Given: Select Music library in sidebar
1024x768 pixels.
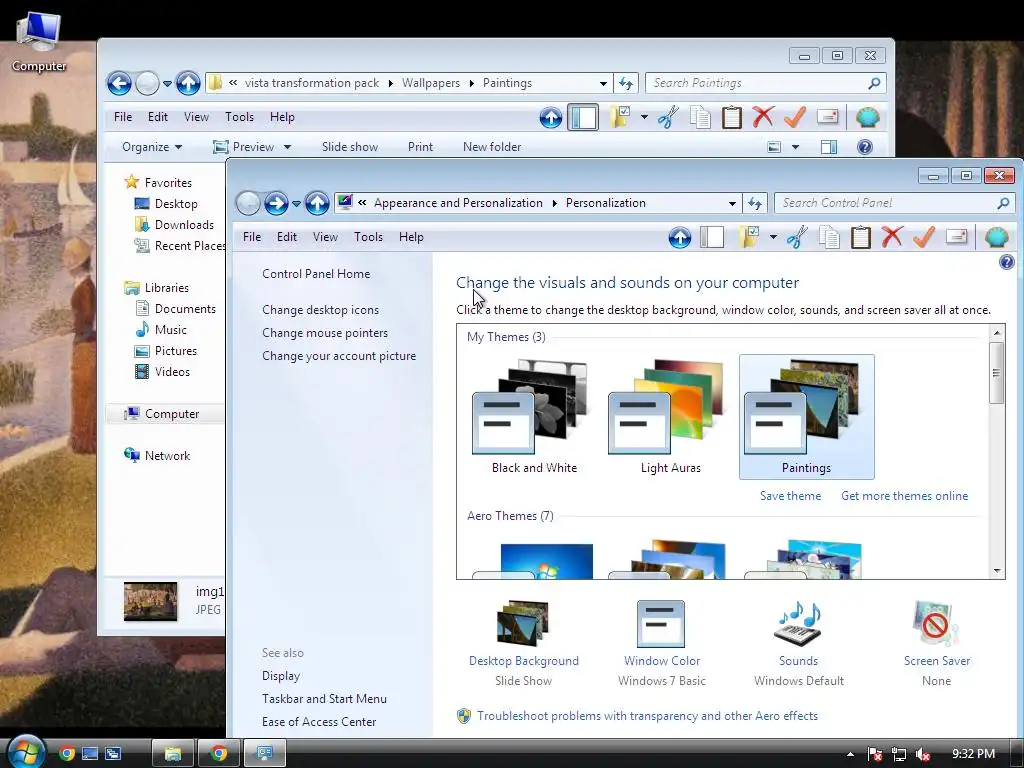Looking at the screenshot, I should pos(161,330).
